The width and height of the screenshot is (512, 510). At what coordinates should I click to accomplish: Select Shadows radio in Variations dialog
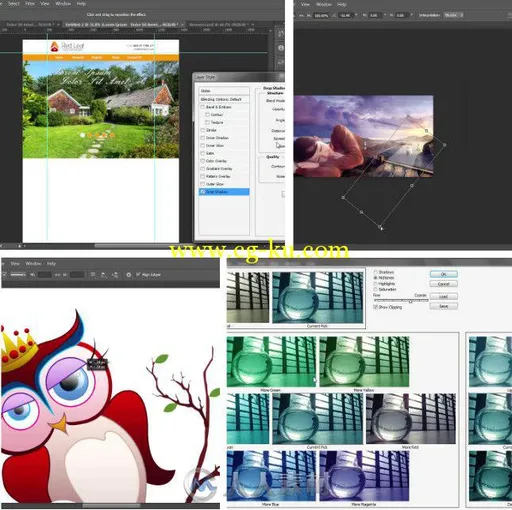(x=376, y=272)
